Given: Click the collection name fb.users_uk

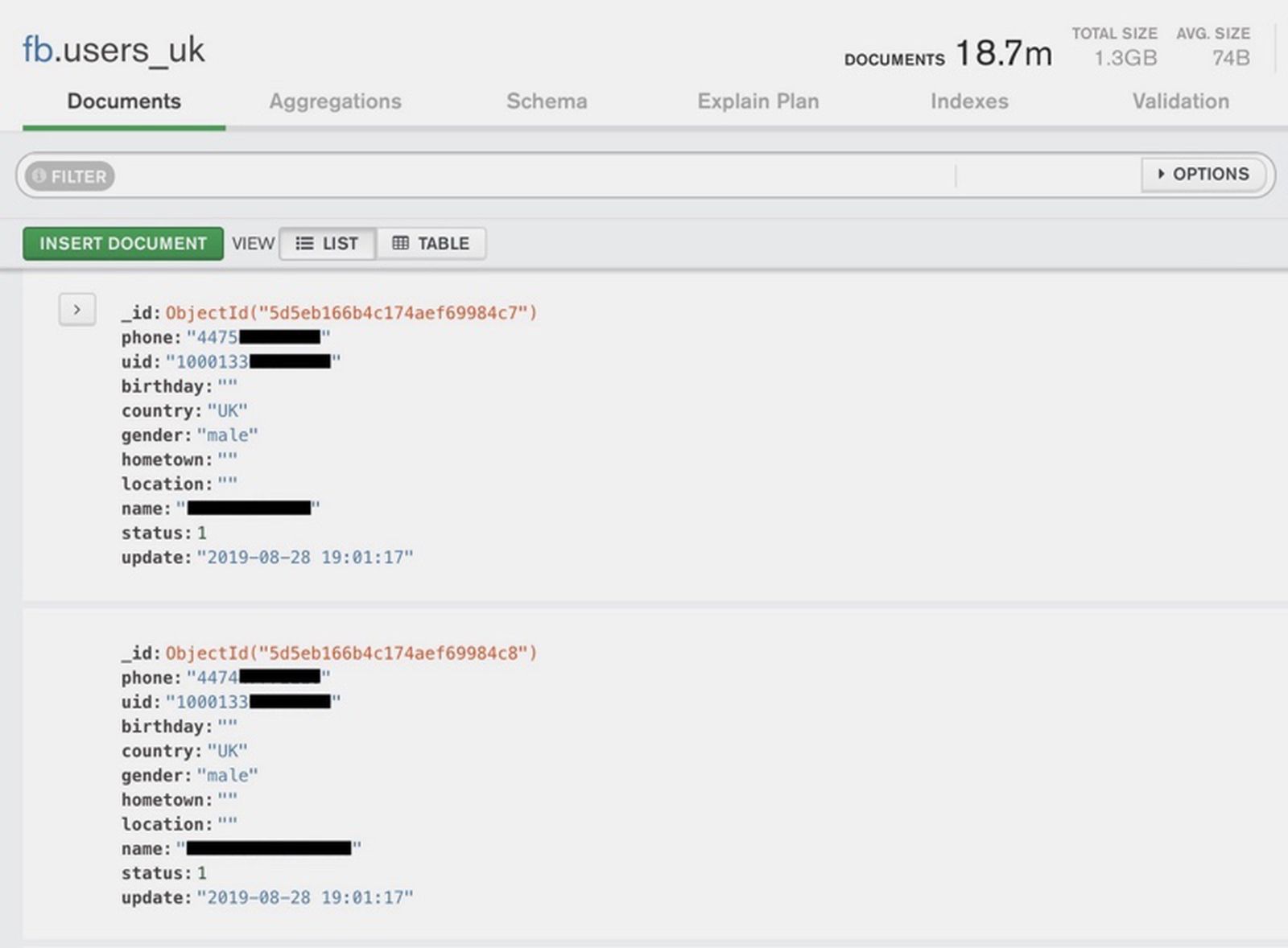Looking at the screenshot, I should 113,50.
